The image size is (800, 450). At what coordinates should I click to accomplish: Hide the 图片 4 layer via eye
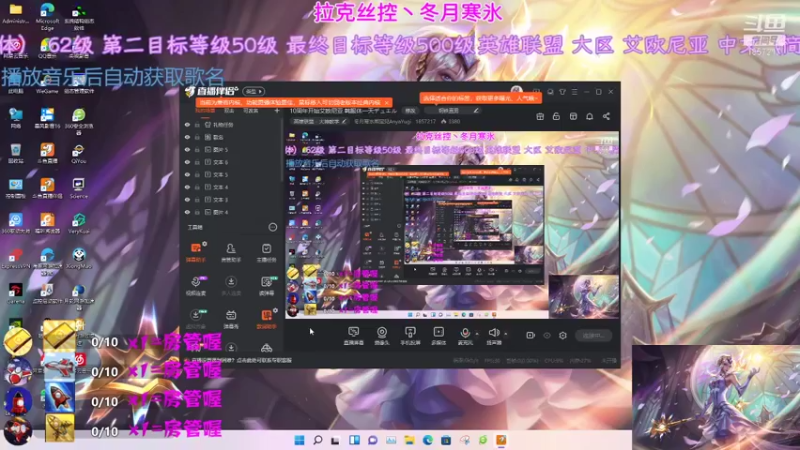point(187,212)
